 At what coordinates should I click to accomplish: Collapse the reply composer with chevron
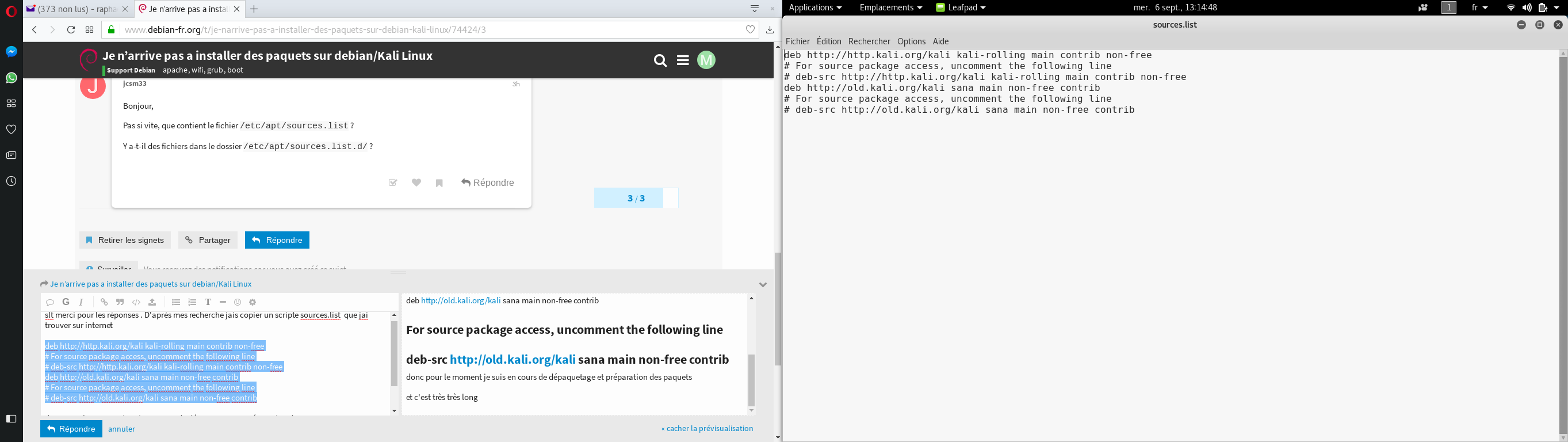[763, 284]
